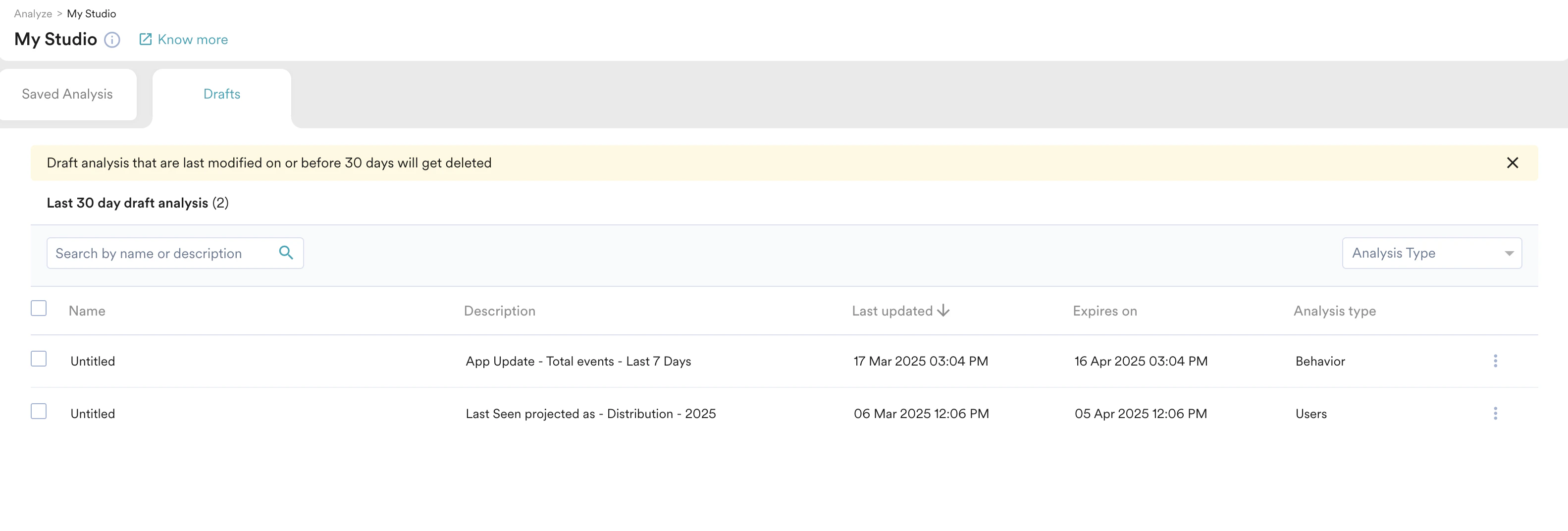This screenshot has width=1568, height=531.
Task: Select the Drafts tab
Action: 221,95
